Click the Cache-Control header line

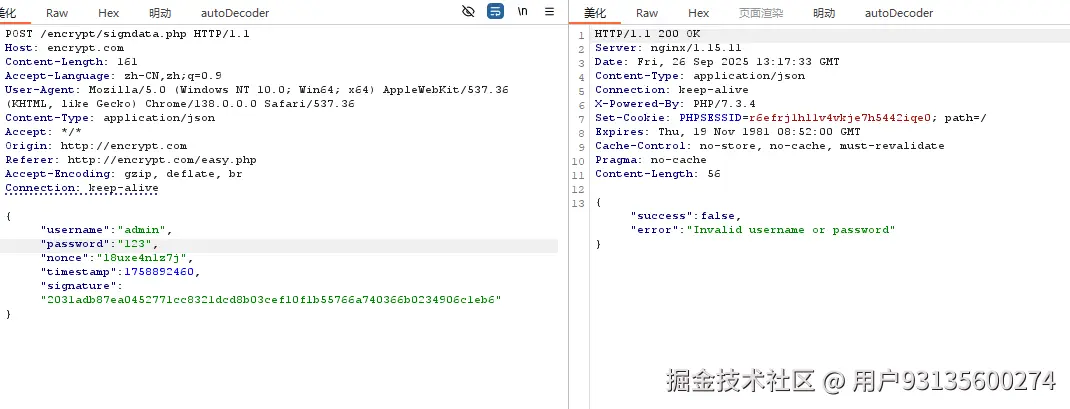[770, 145]
